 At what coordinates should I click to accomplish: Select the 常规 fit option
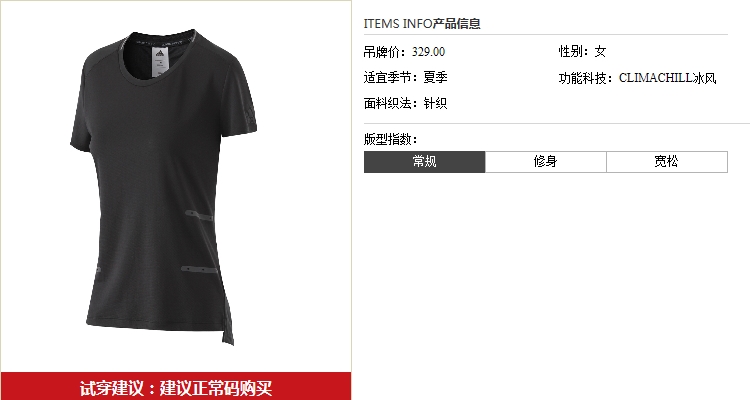coord(424,162)
